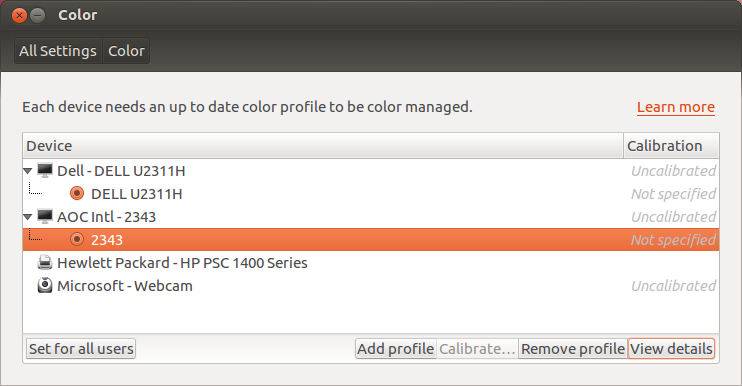The width and height of the screenshot is (742, 386).
Task: Go back to All Settings
Action: (58, 51)
